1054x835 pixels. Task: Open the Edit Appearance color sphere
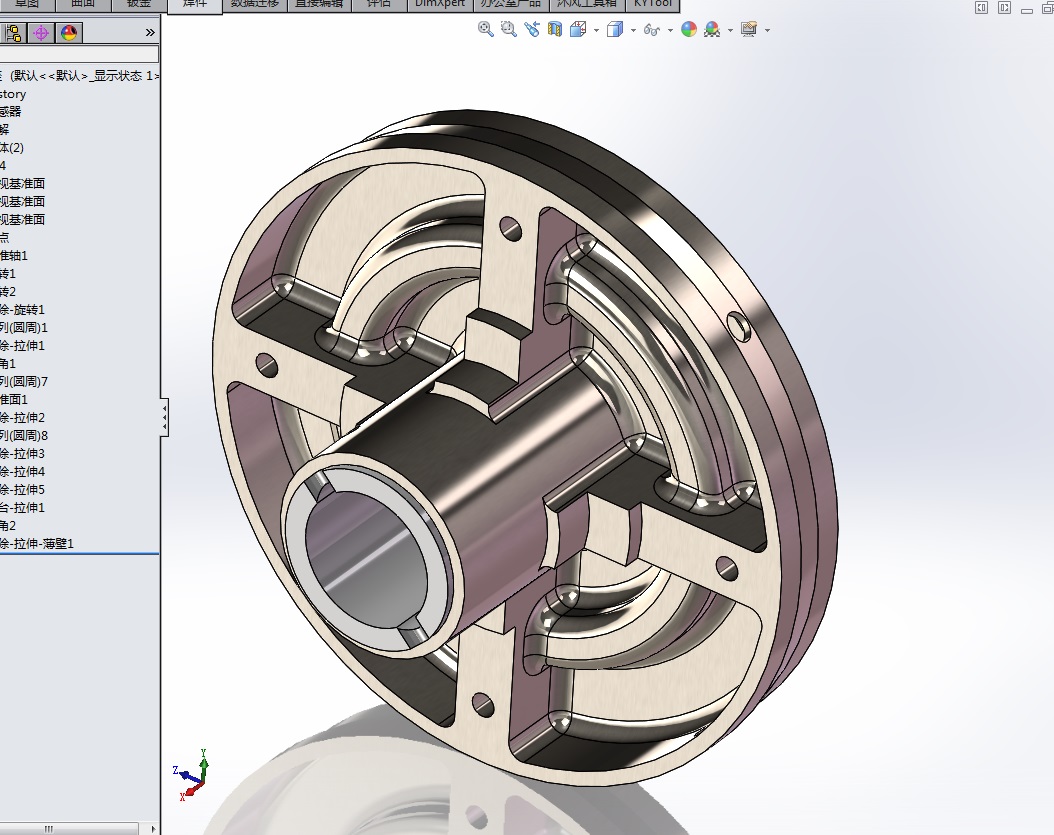[x=689, y=29]
